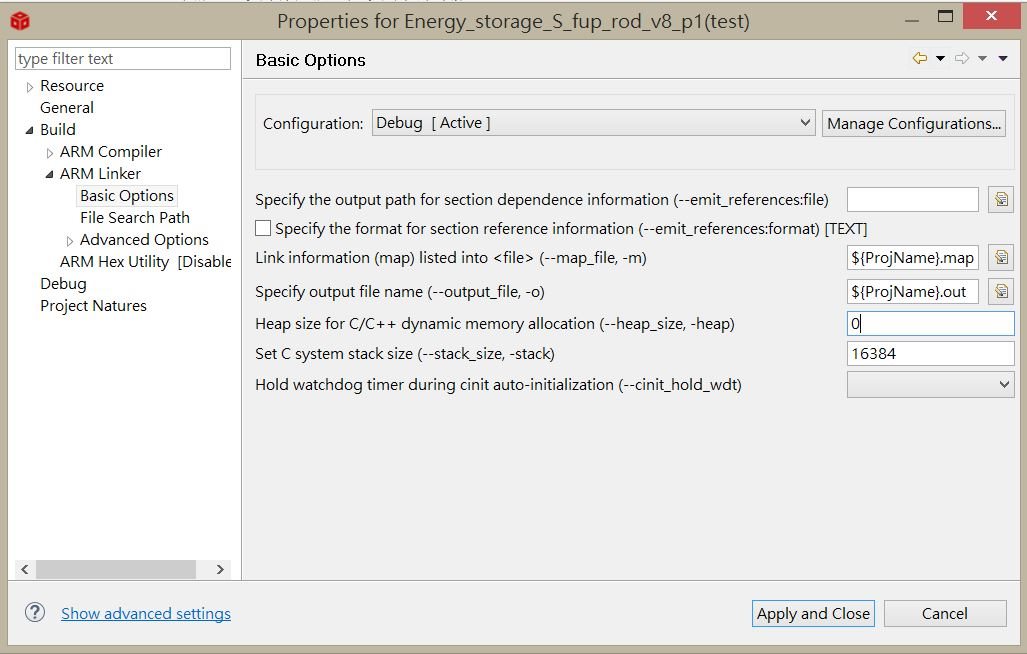Open the cinit hold watchdog dropdown
This screenshot has height=654, width=1027.
point(930,384)
